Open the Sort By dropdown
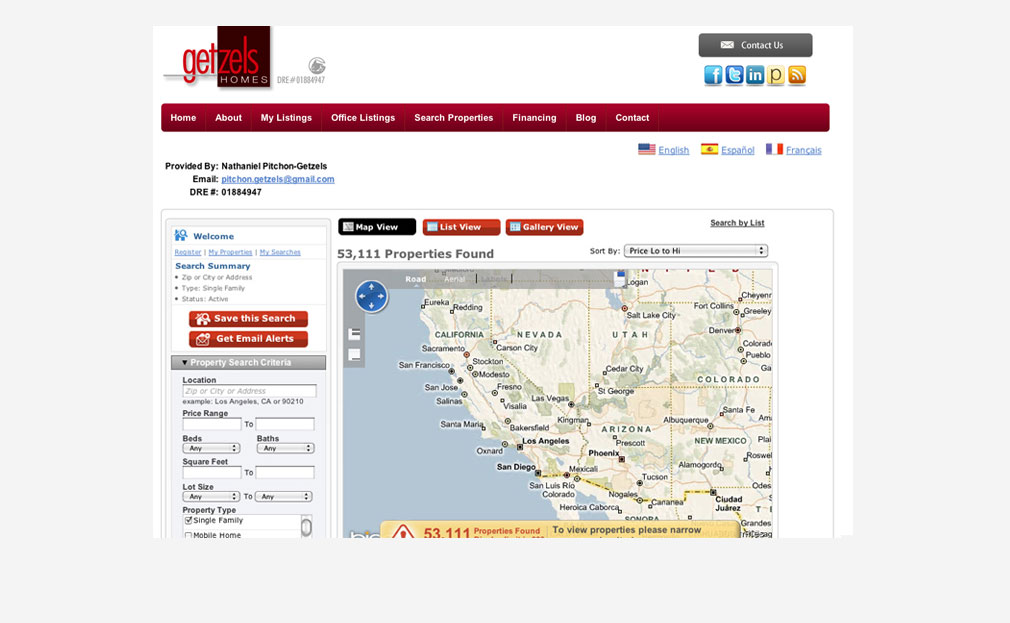The image size is (1010, 623). (695, 251)
